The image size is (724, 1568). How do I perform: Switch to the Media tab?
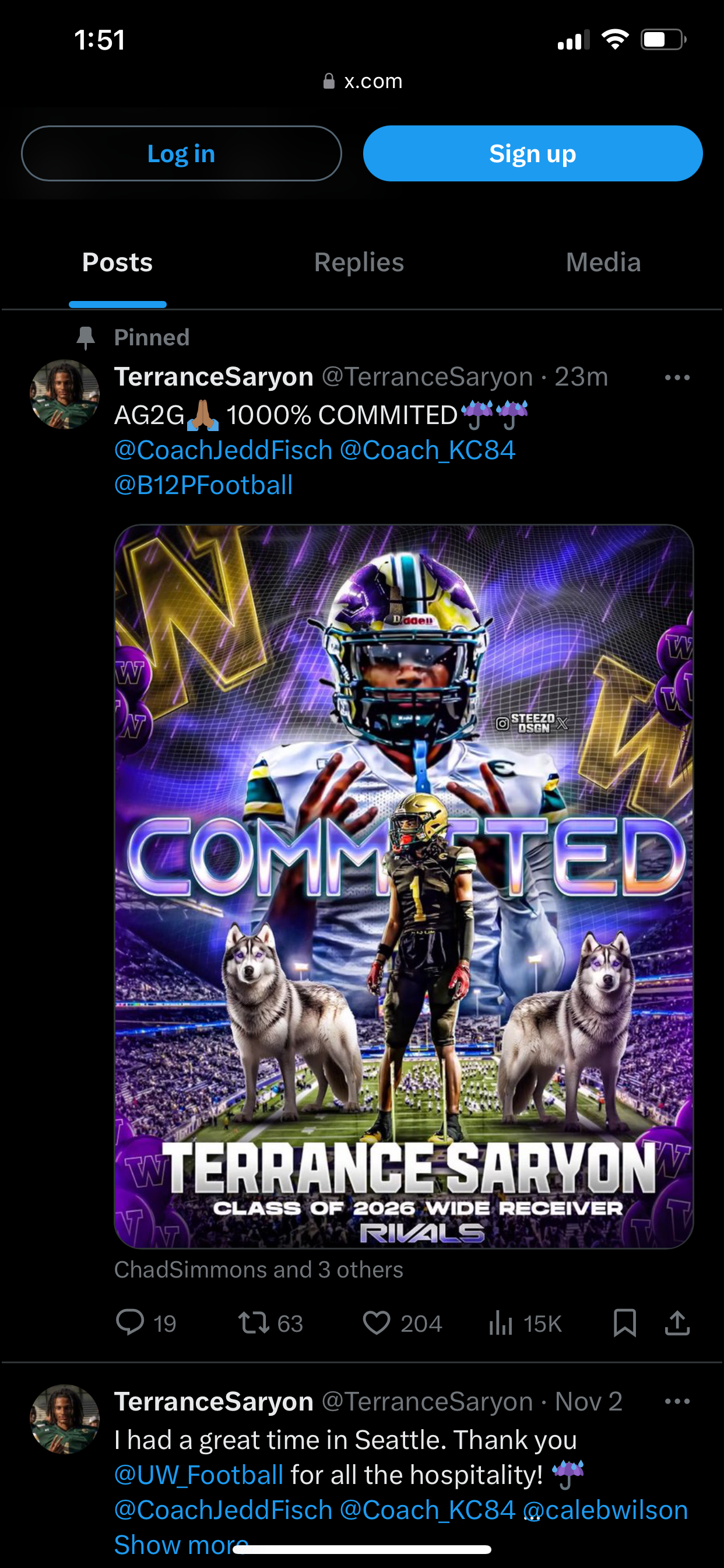[x=603, y=262]
